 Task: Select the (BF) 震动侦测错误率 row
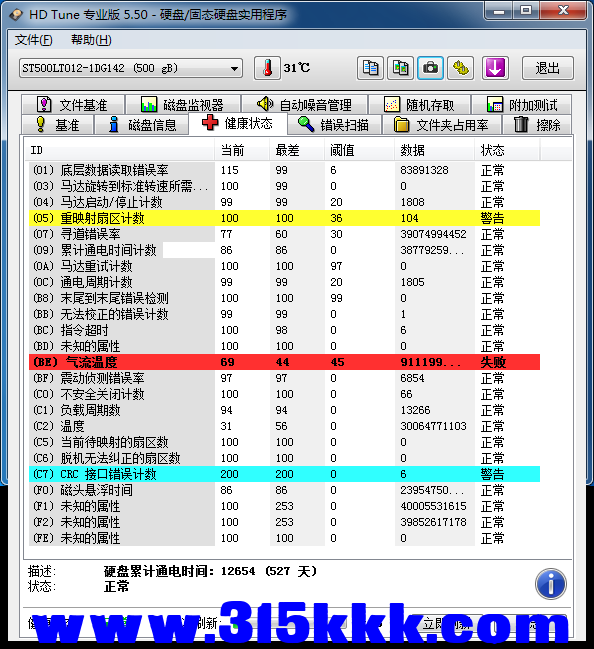pyautogui.click(x=284, y=378)
